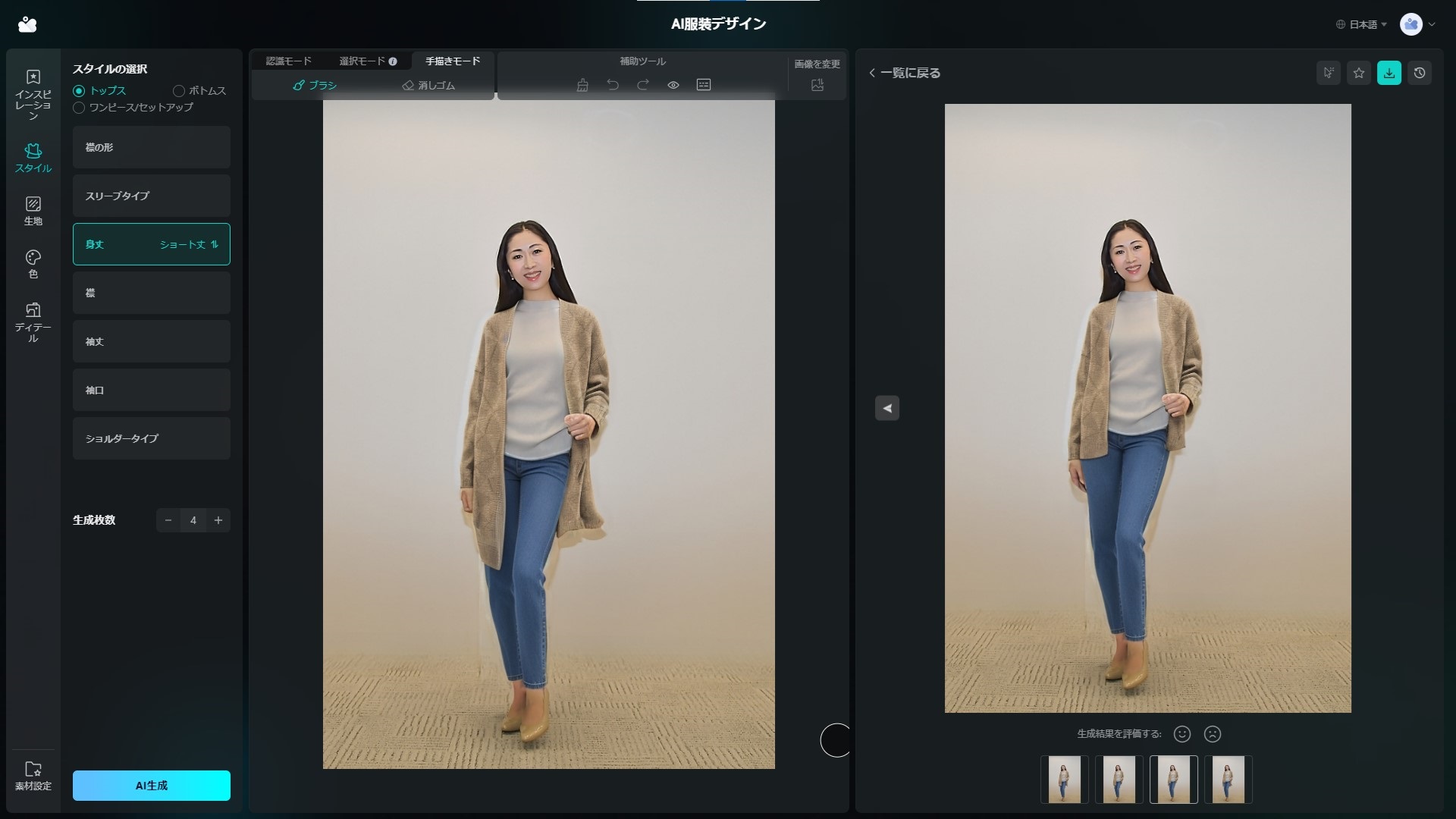Screen dimensions: 1456x819
Task: Click the undo arrow icon
Action: [613, 85]
